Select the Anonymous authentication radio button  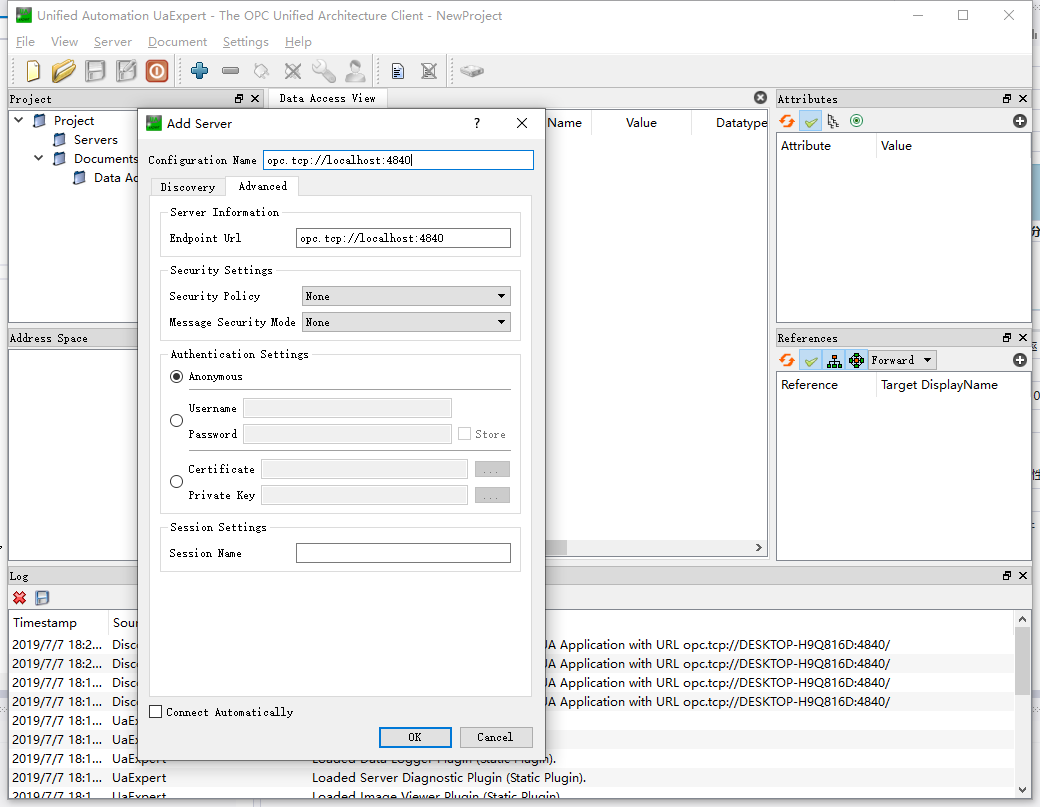176,377
